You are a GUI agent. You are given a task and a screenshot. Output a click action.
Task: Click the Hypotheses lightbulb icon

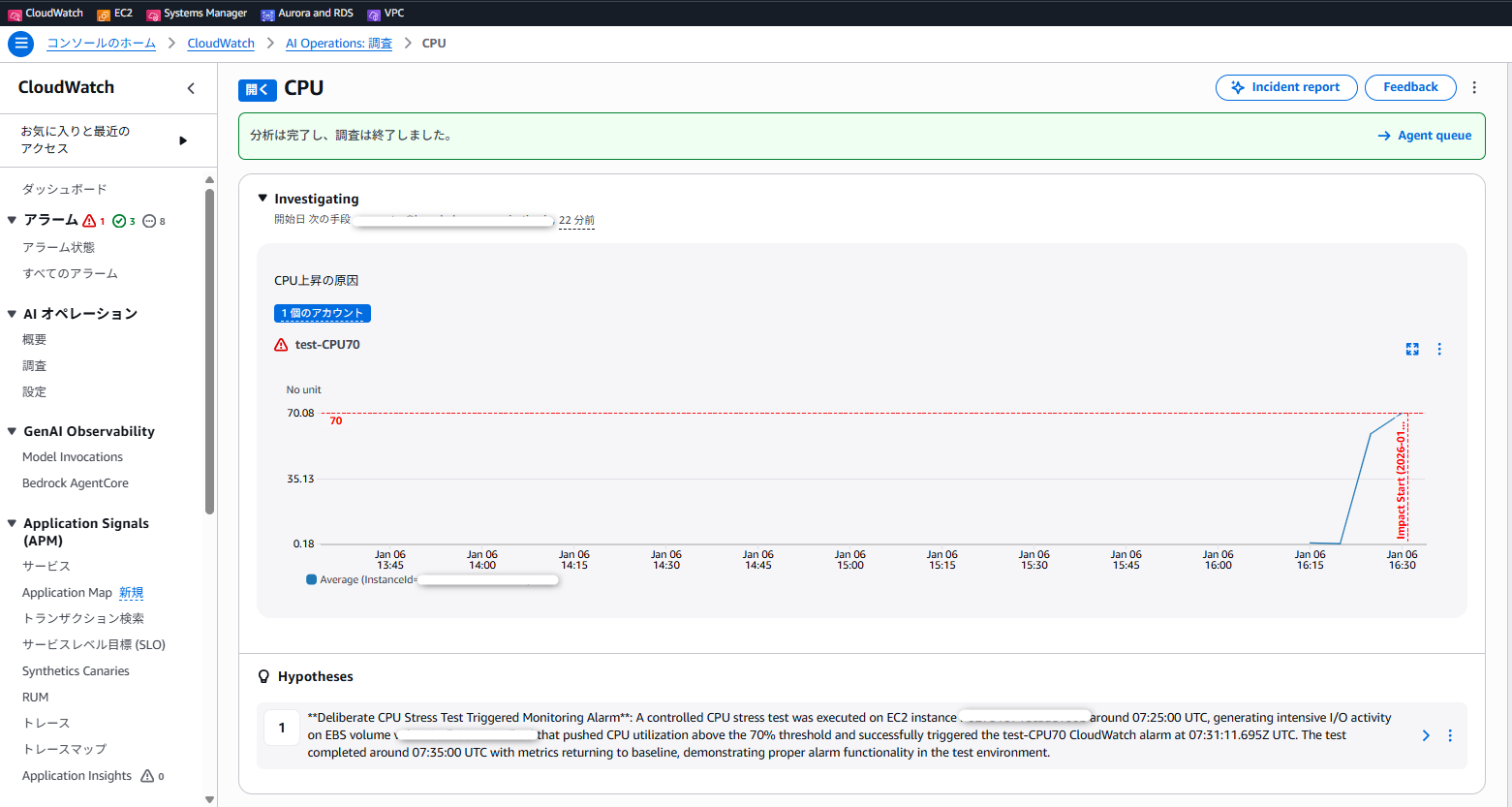point(263,676)
